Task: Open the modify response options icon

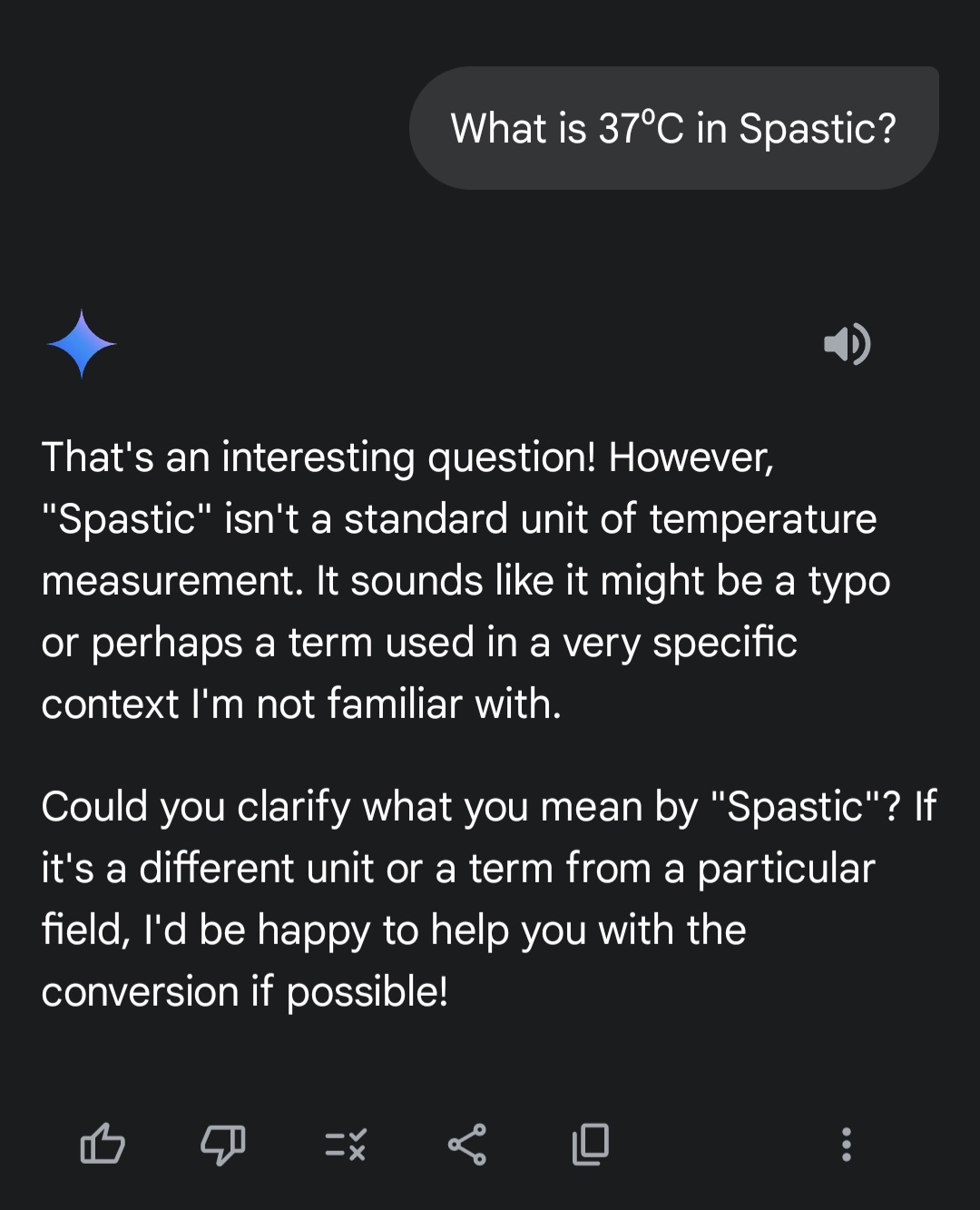Action: 346,1145
